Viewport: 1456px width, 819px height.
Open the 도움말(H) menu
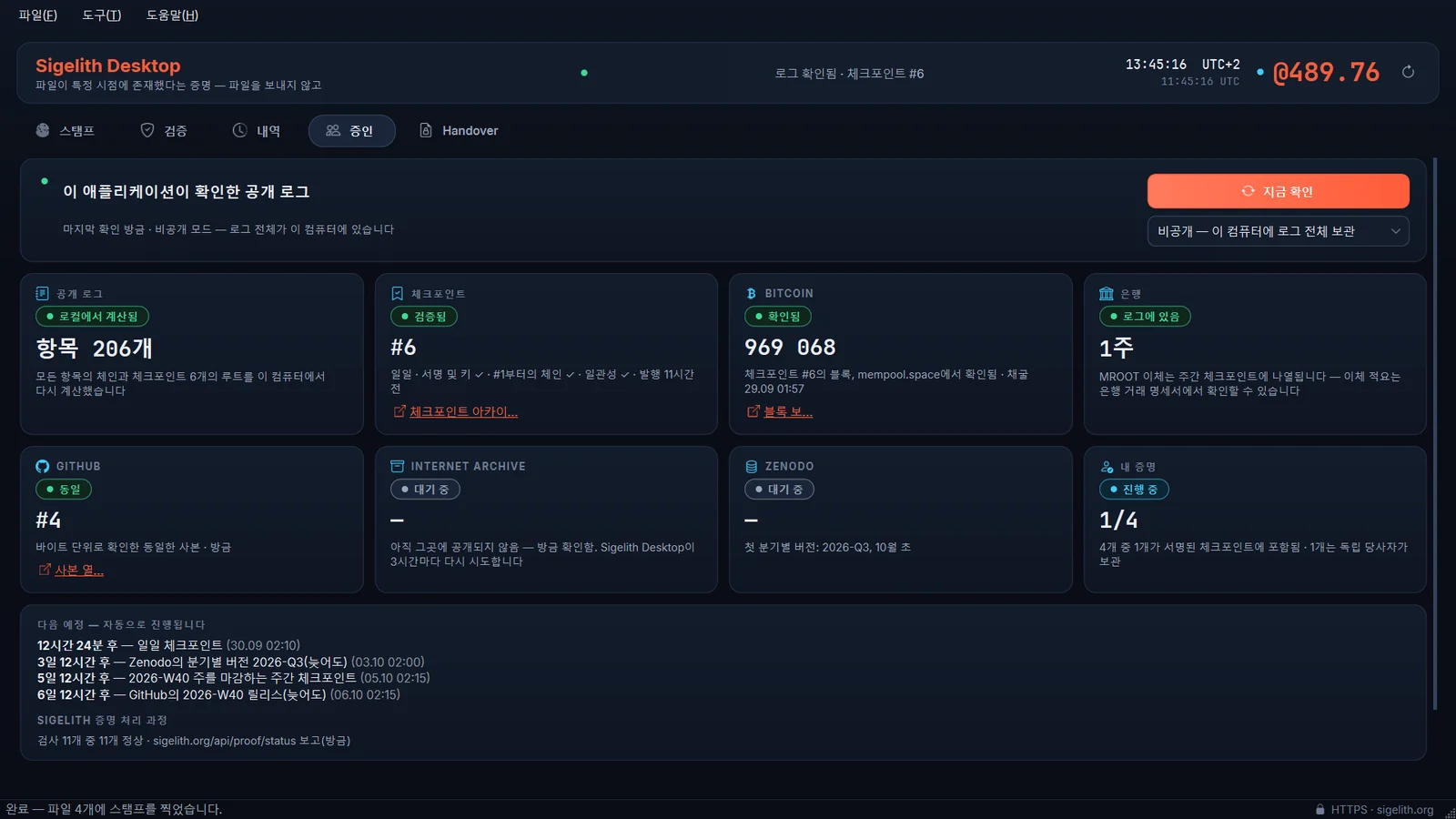pos(172,15)
